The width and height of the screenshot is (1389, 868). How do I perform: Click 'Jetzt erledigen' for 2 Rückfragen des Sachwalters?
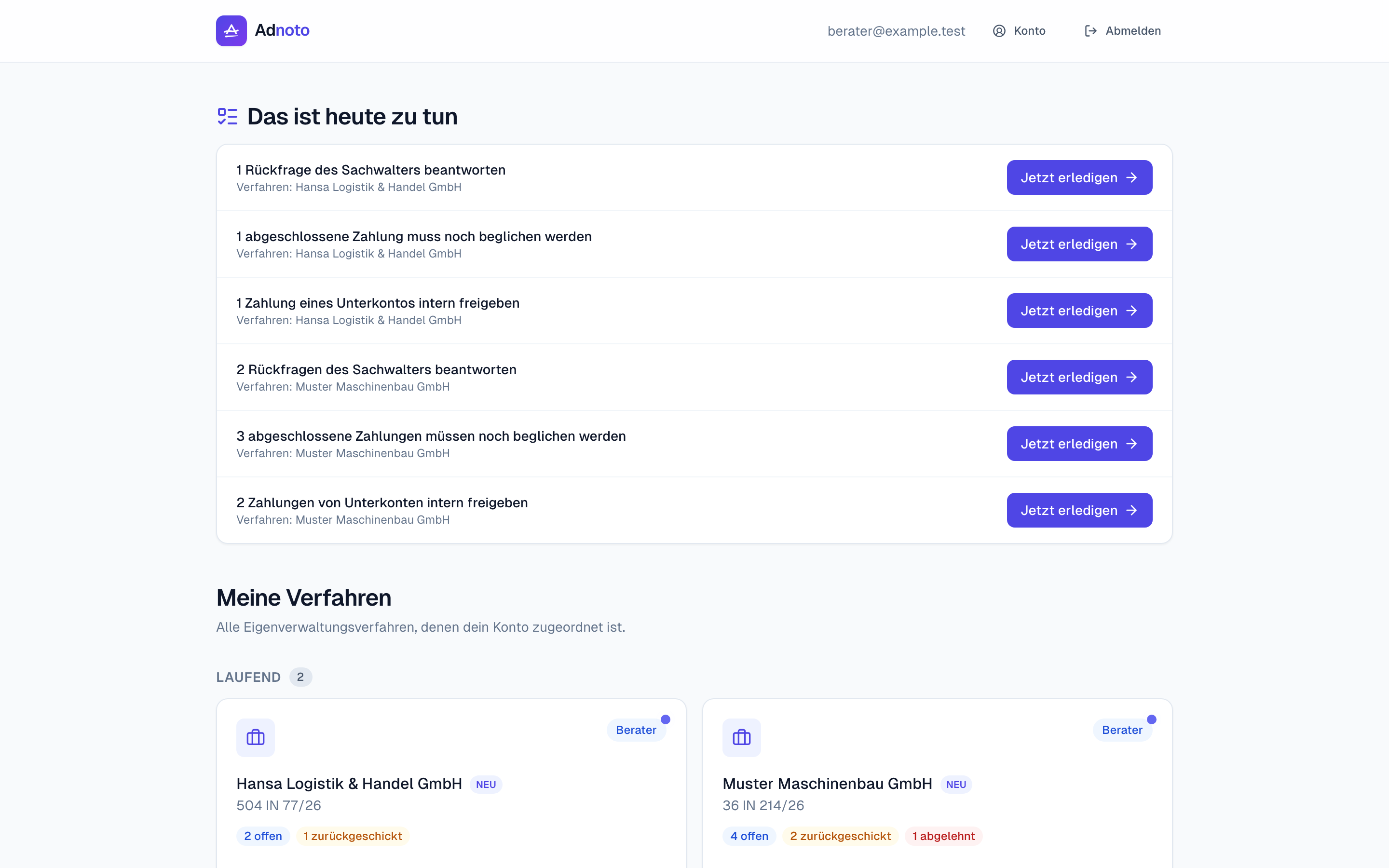click(x=1079, y=377)
